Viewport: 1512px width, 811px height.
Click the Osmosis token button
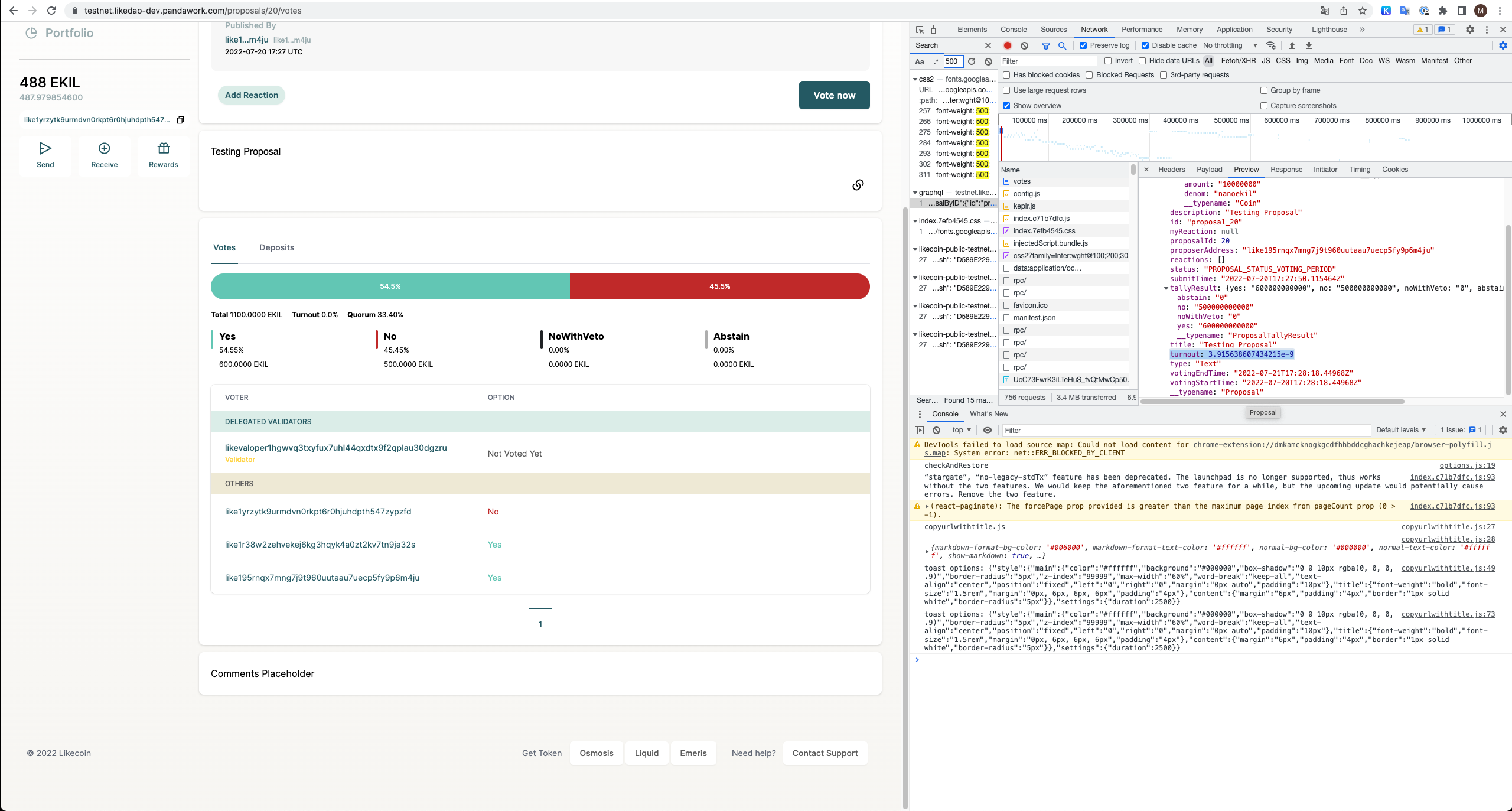pos(597,753)
